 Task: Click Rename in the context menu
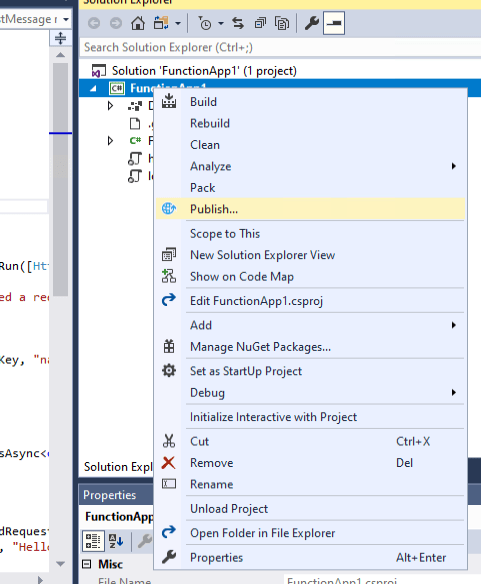[x=310, y=484]
